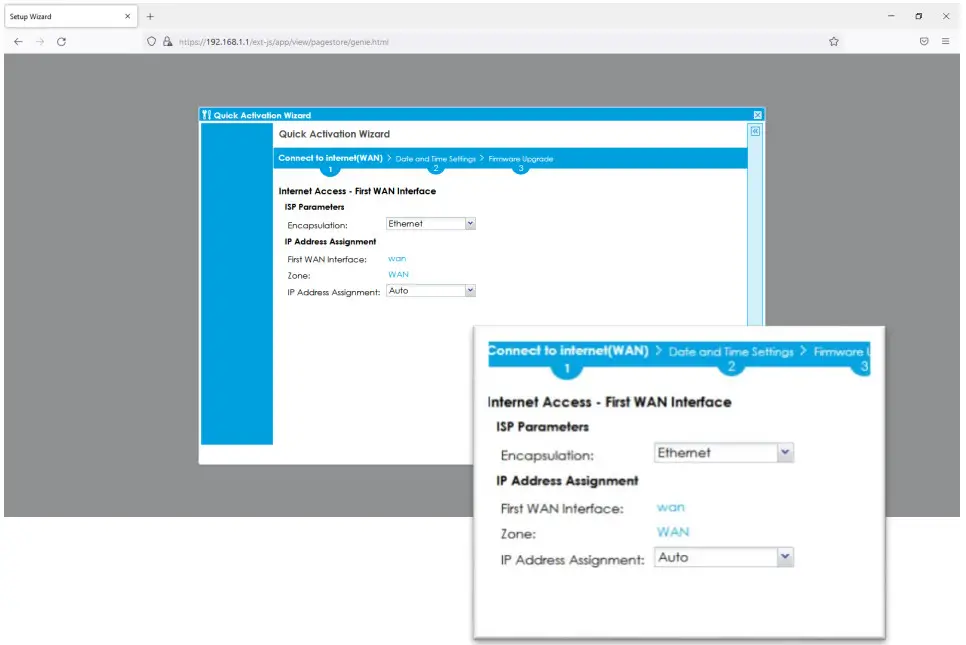966x645 pixels.
Task: Click the 'Quick Activation Wizard' page heading
Action: (x=334, y=134)
